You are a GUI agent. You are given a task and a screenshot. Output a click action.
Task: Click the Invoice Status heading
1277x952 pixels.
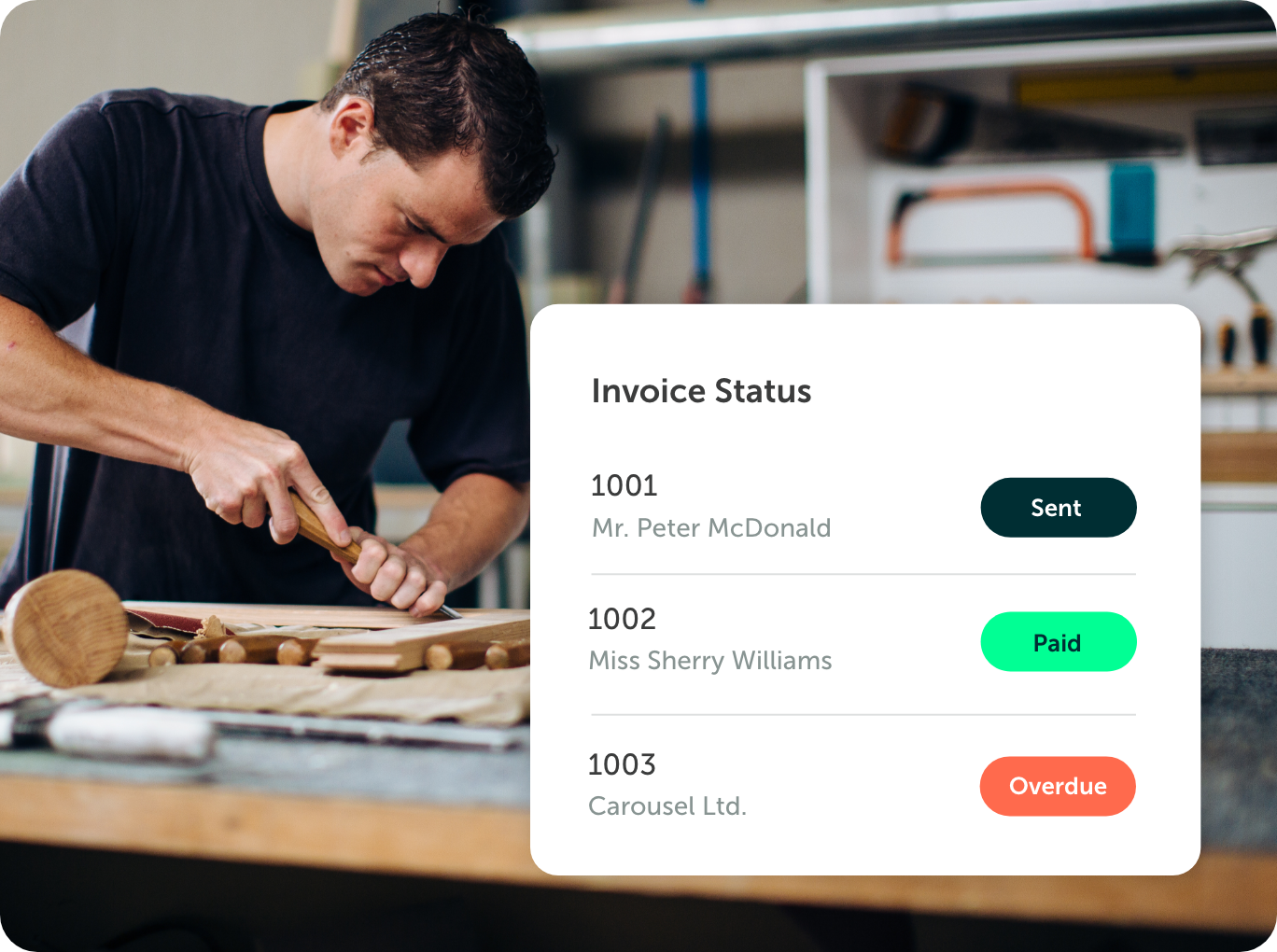coord(702,391)
